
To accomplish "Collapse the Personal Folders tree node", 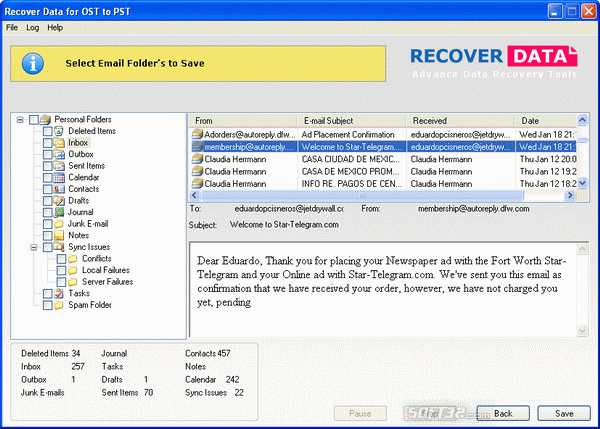I will tap(20, 120).
